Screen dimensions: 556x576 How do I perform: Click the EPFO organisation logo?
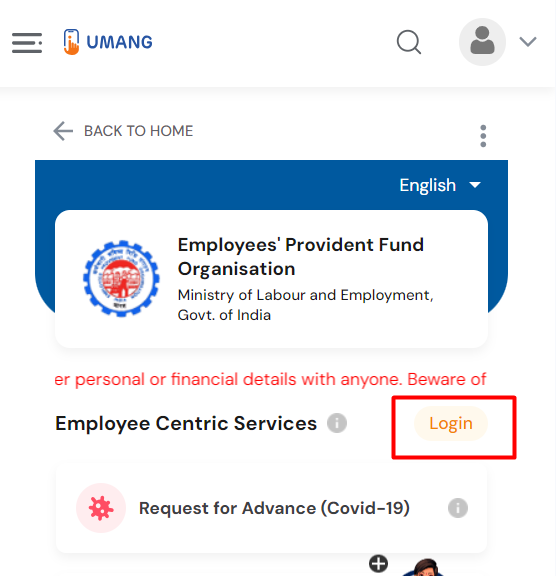coord(121,279)
